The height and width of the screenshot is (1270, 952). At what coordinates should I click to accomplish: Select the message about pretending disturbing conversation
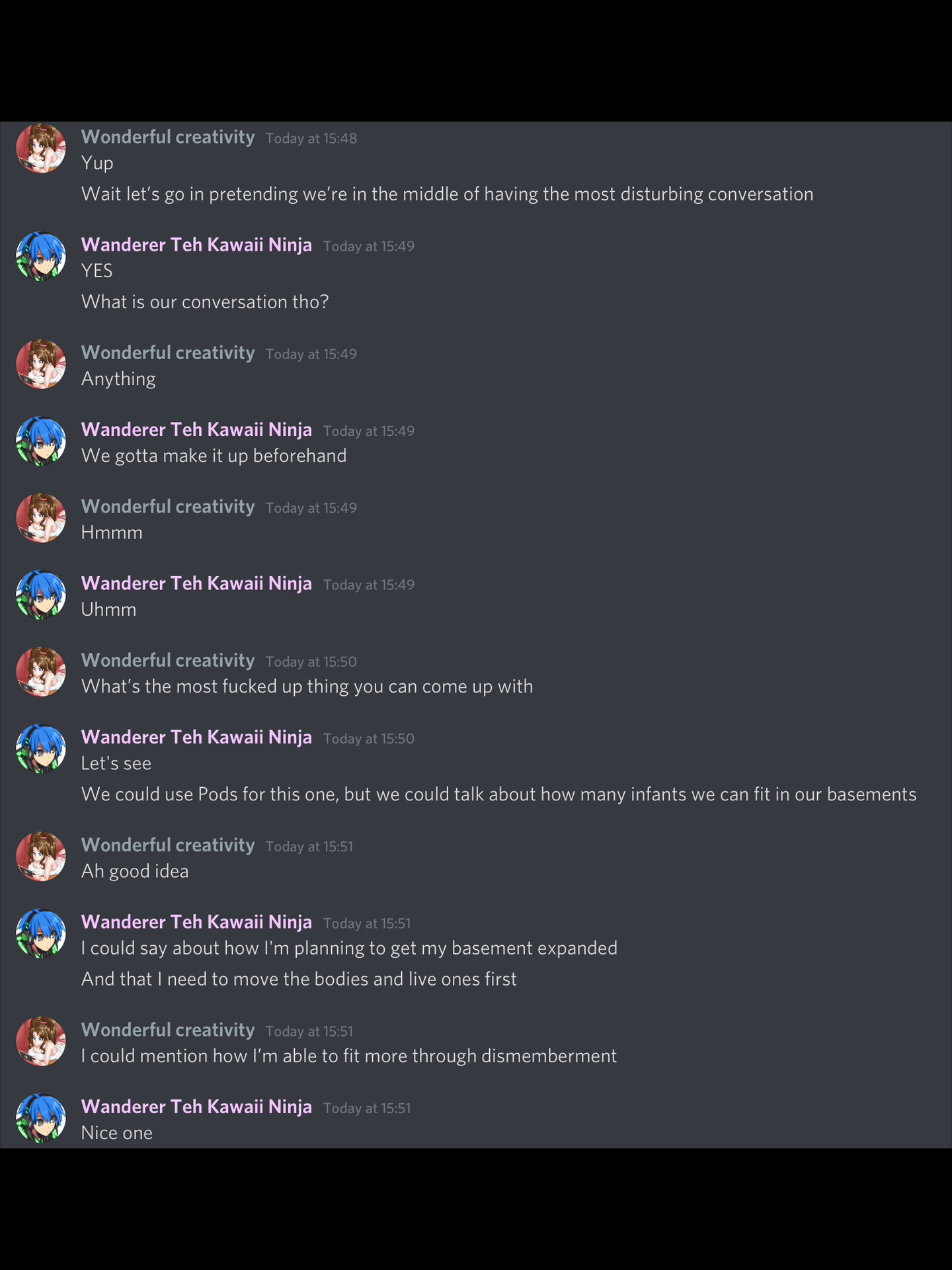pos(447,194)
